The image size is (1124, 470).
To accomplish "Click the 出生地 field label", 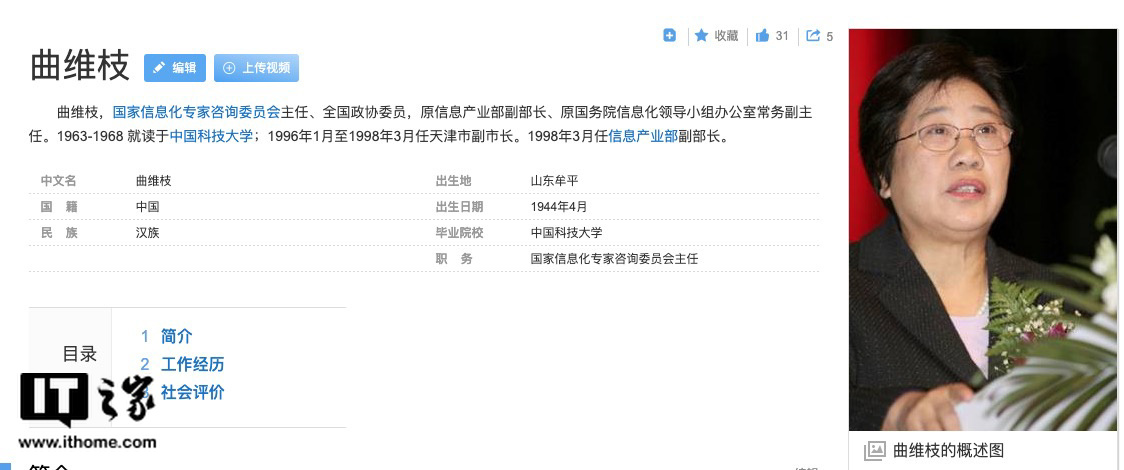I will [453, 181].
